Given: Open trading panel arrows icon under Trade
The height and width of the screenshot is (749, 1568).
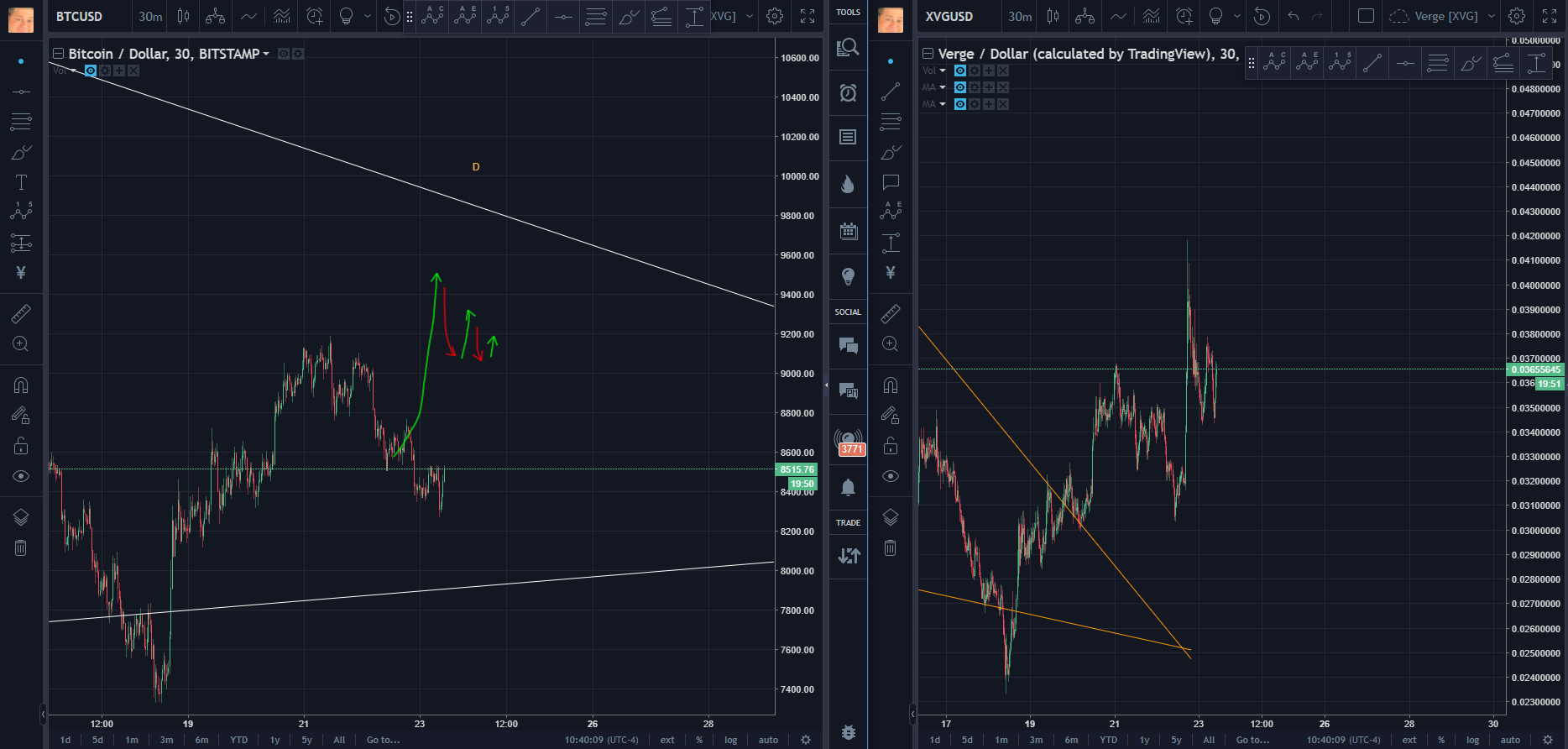Looking at the screenshot, I should tap(848, 555).
